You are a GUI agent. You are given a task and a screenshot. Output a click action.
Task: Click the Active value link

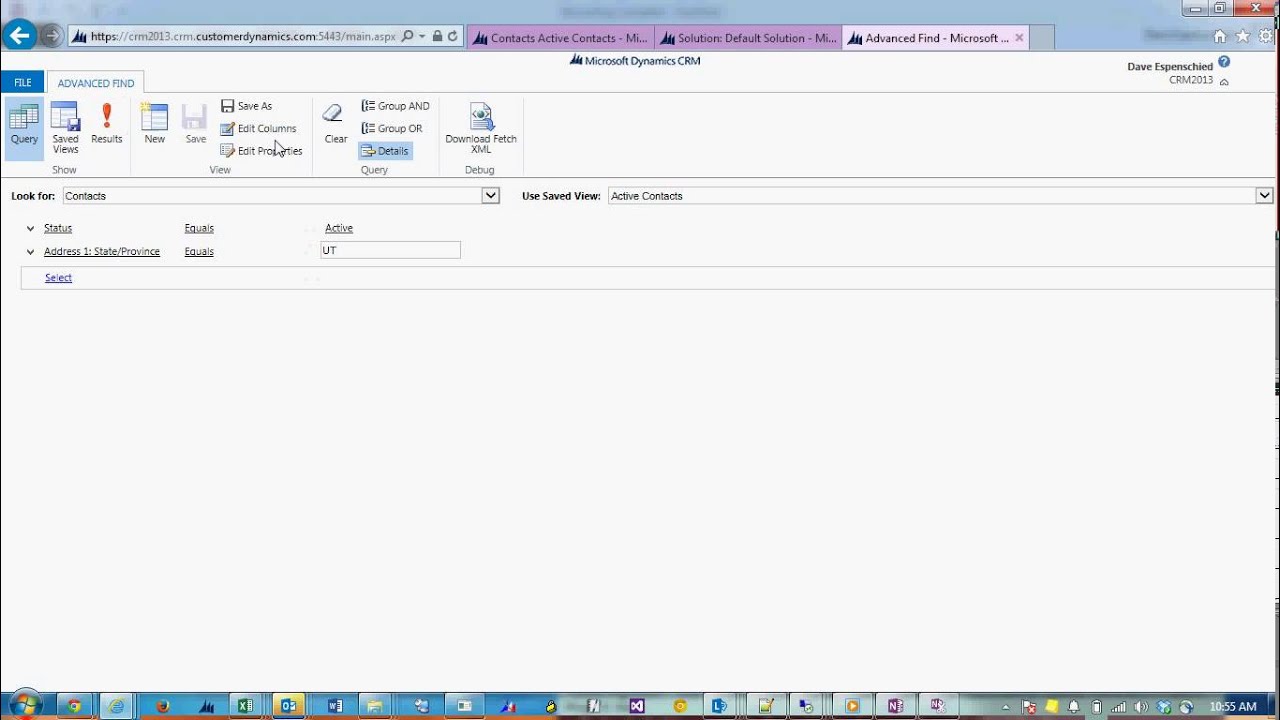coord(339,228)
